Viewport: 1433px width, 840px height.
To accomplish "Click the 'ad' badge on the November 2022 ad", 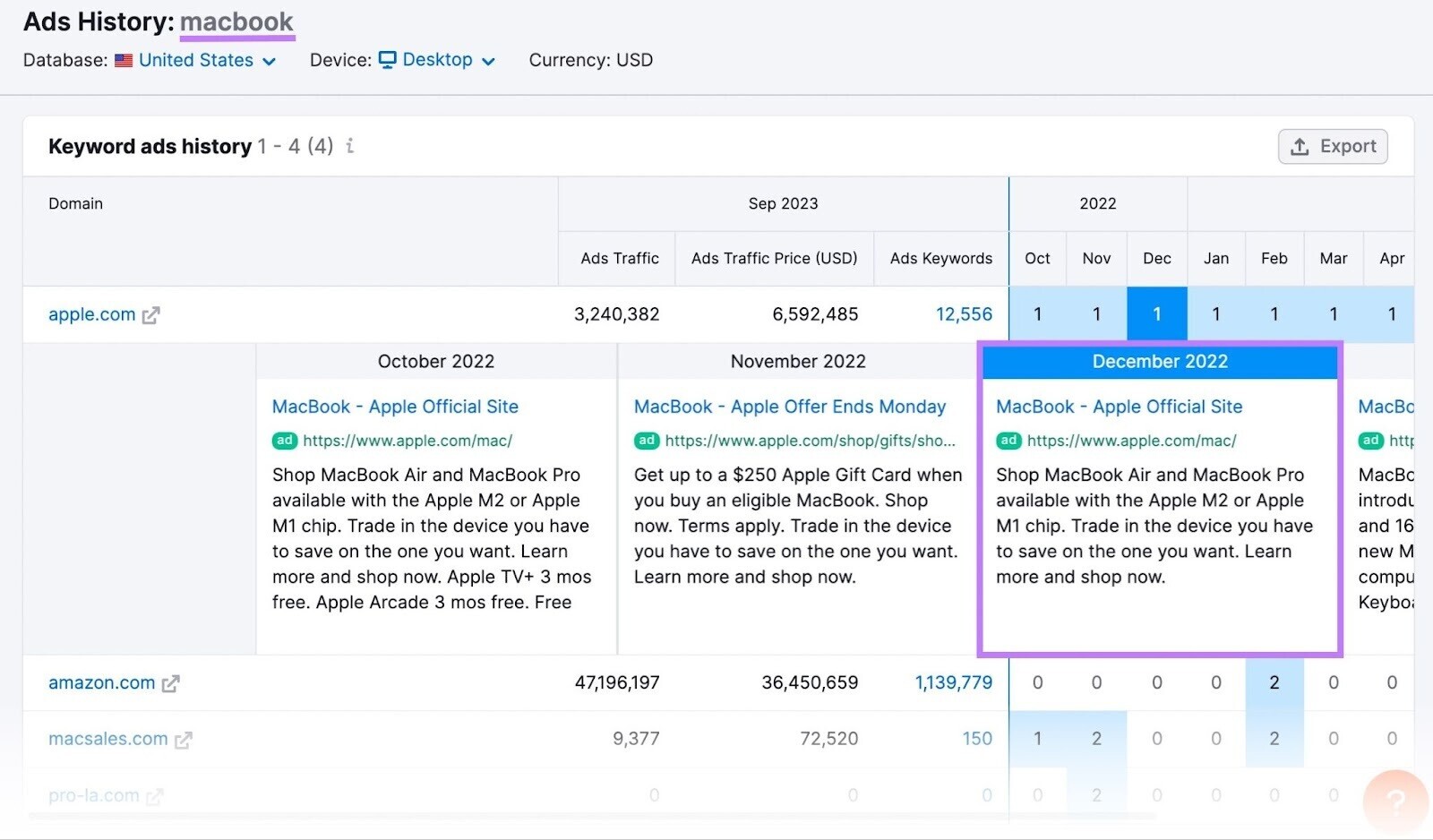I will coord(647,441).
